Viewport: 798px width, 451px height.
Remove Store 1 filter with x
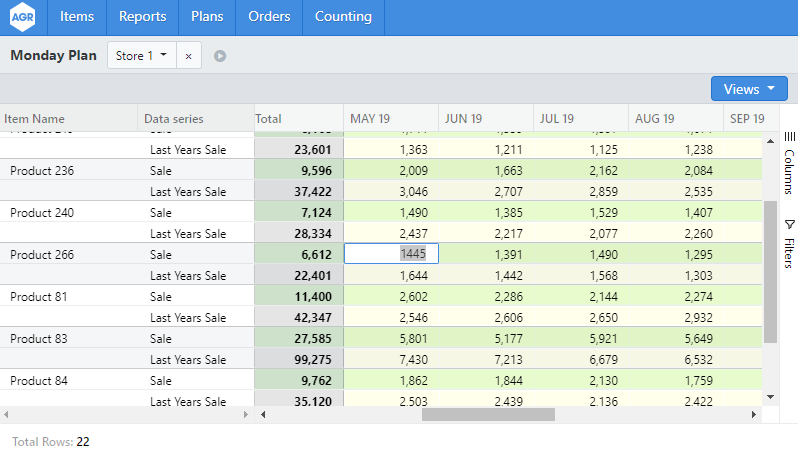pyautogui.click(x=189, y=56)
